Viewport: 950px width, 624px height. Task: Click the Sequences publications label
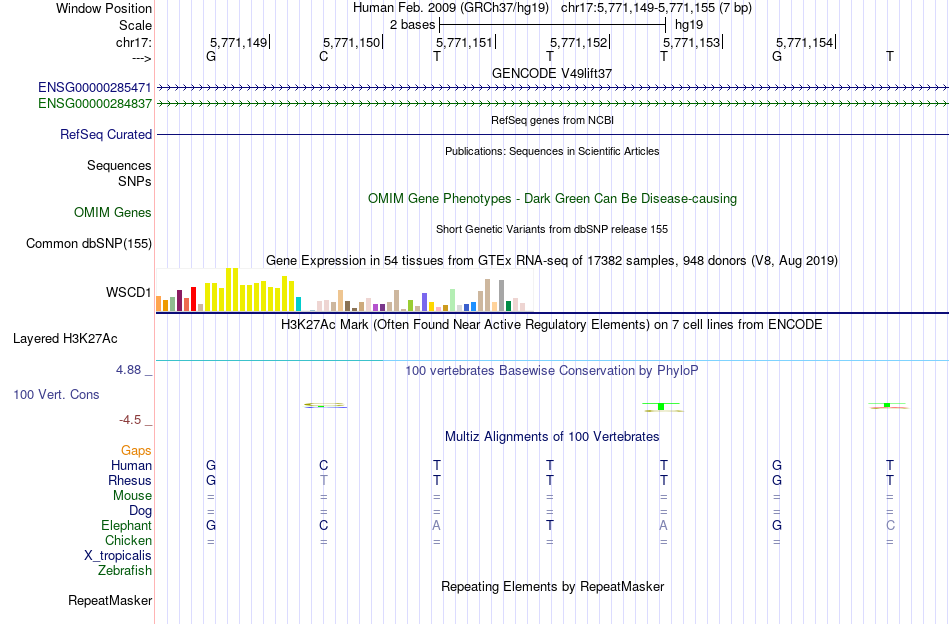[119, 165]
